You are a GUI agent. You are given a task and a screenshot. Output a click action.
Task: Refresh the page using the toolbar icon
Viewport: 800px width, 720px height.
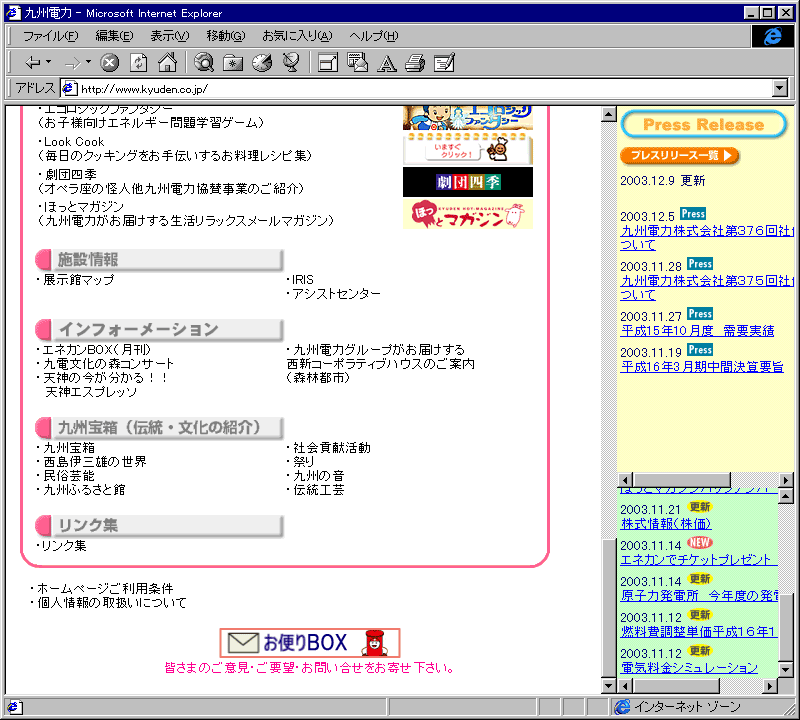(x=138, y=63)
